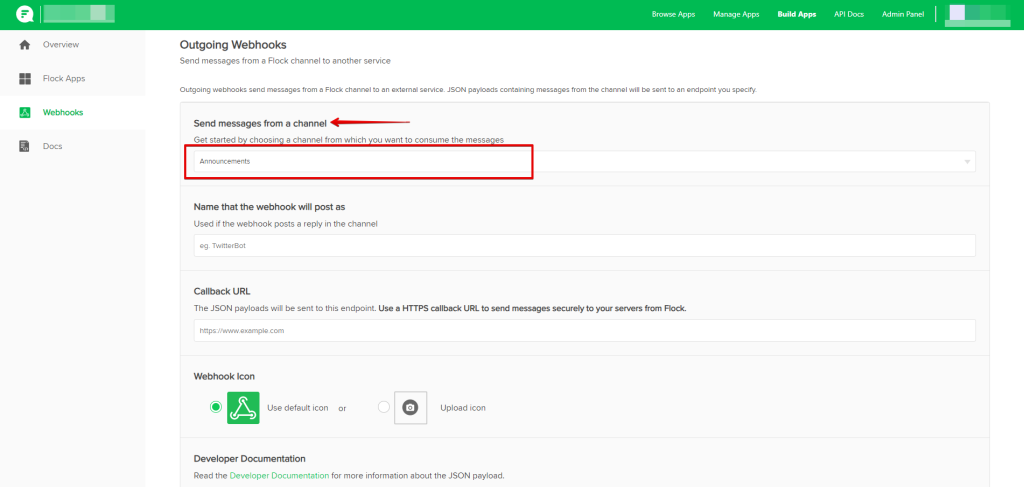This screenshot has width=1024, height=487.
Task: Click the Flock Apps grid icon
Action: pos(25,78)
